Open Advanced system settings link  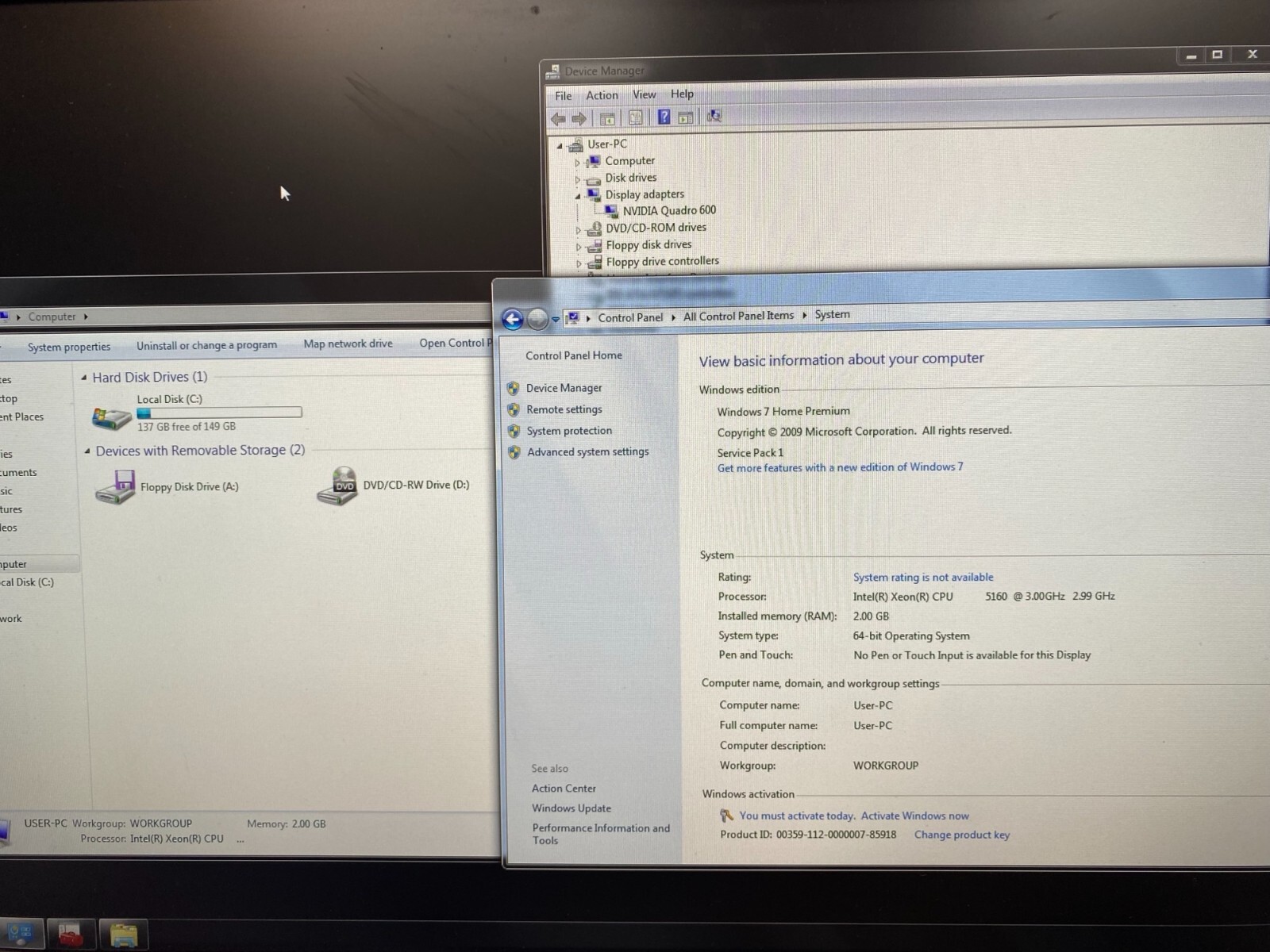[587, 451]
